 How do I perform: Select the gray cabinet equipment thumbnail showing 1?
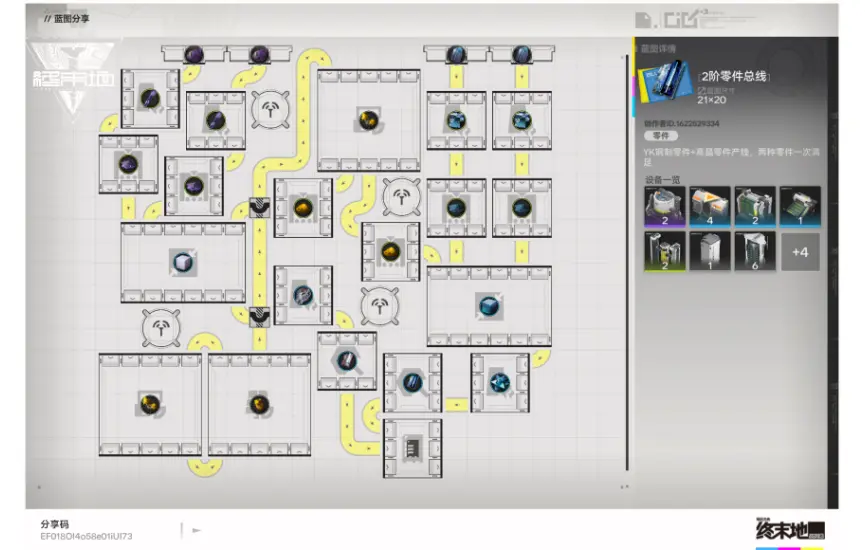pos(710,252)
